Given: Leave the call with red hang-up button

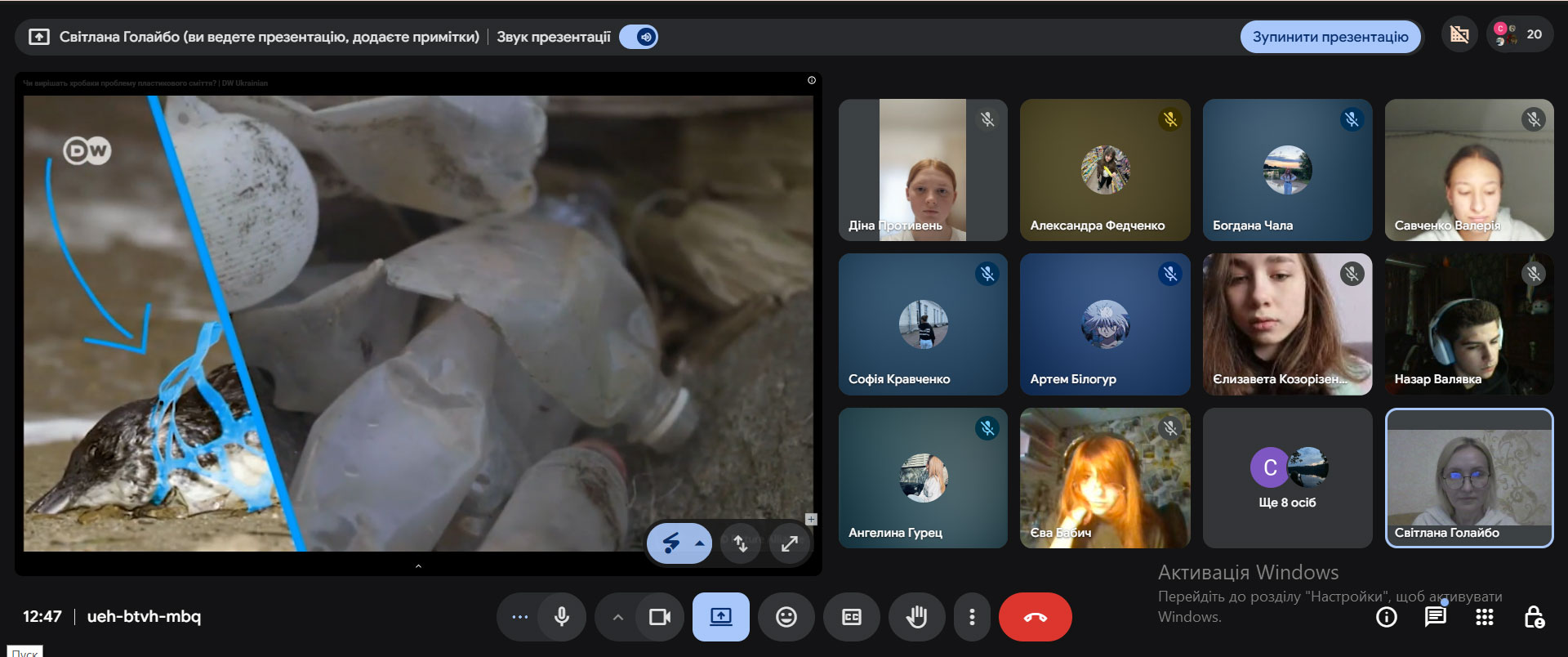Looking at the screenshot, I should click(x=1035, y=617).
